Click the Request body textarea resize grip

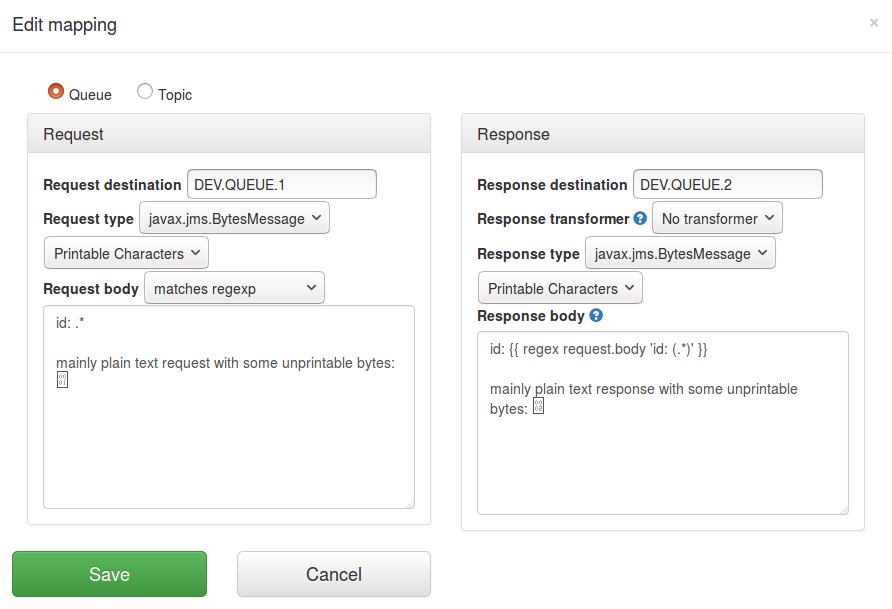click(410, 501)
